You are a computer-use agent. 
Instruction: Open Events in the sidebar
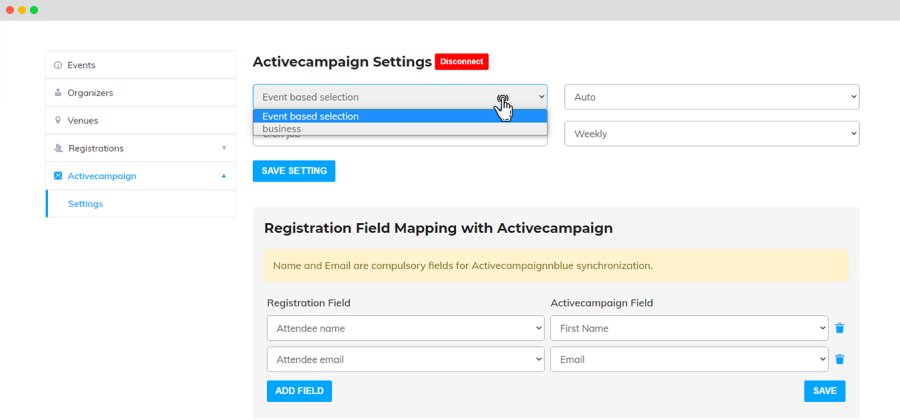click(141, 65)
